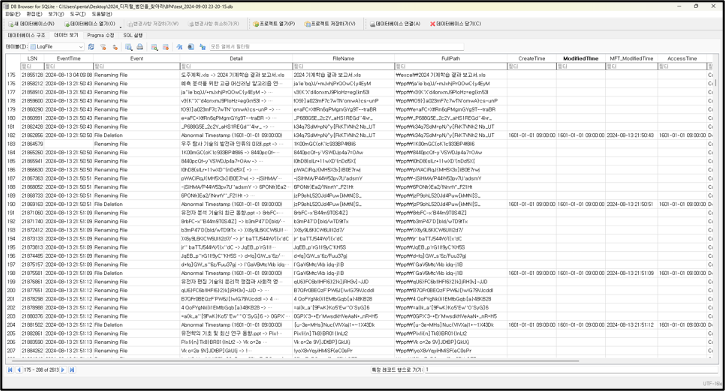Click the print table icon
Screen dimensions: 726x392
coord(140,47)
